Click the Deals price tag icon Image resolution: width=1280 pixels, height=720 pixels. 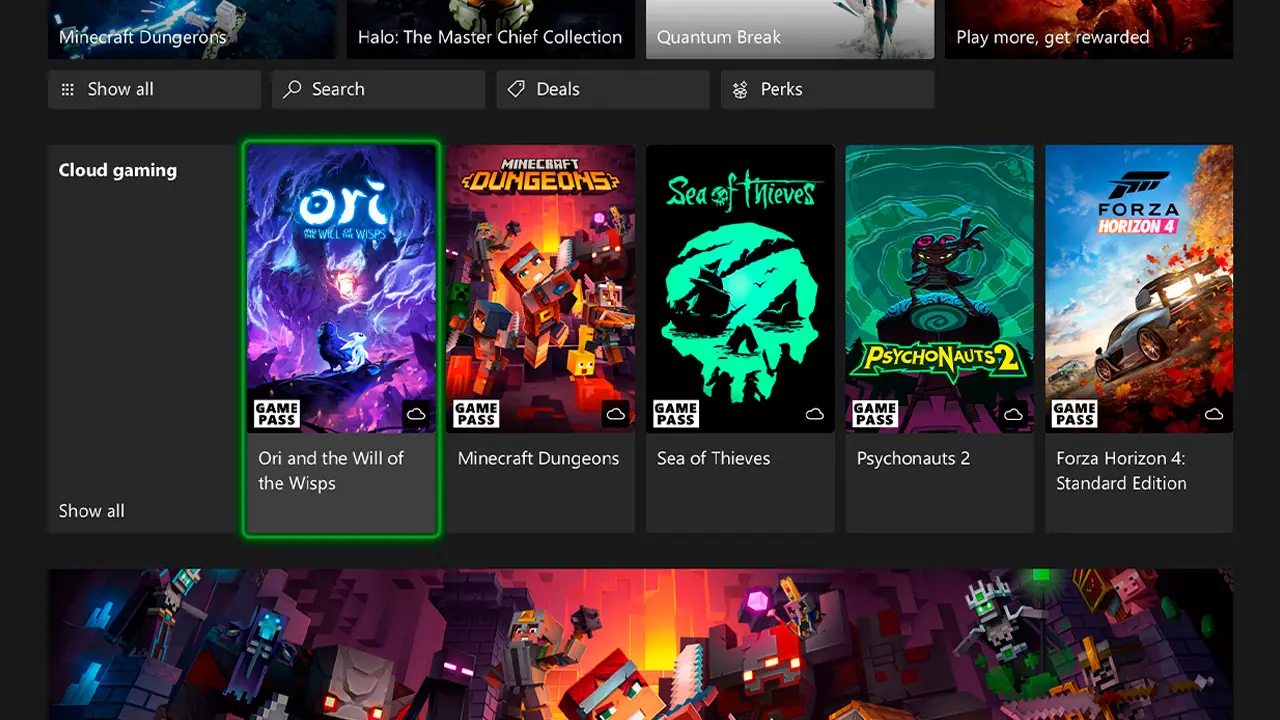tap(516, 89)
